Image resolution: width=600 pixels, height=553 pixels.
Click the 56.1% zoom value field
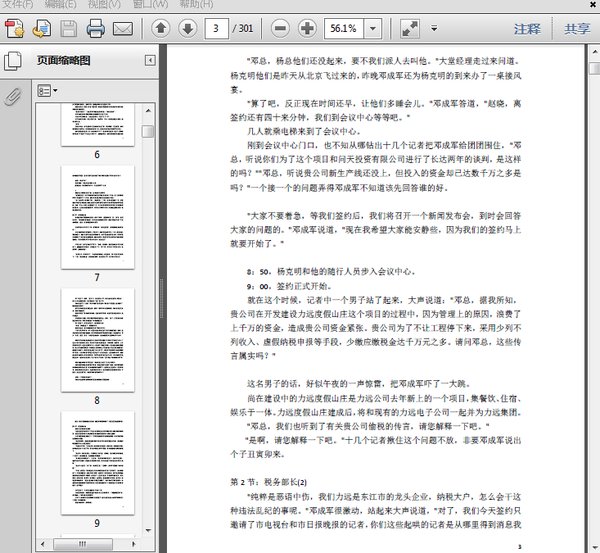(344, 28)
